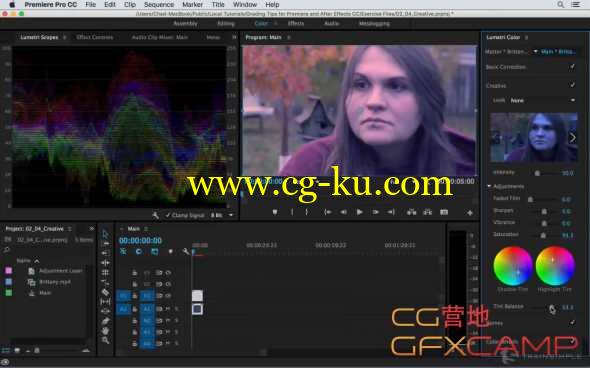Switch to the Effects workspace

[296, 23]
